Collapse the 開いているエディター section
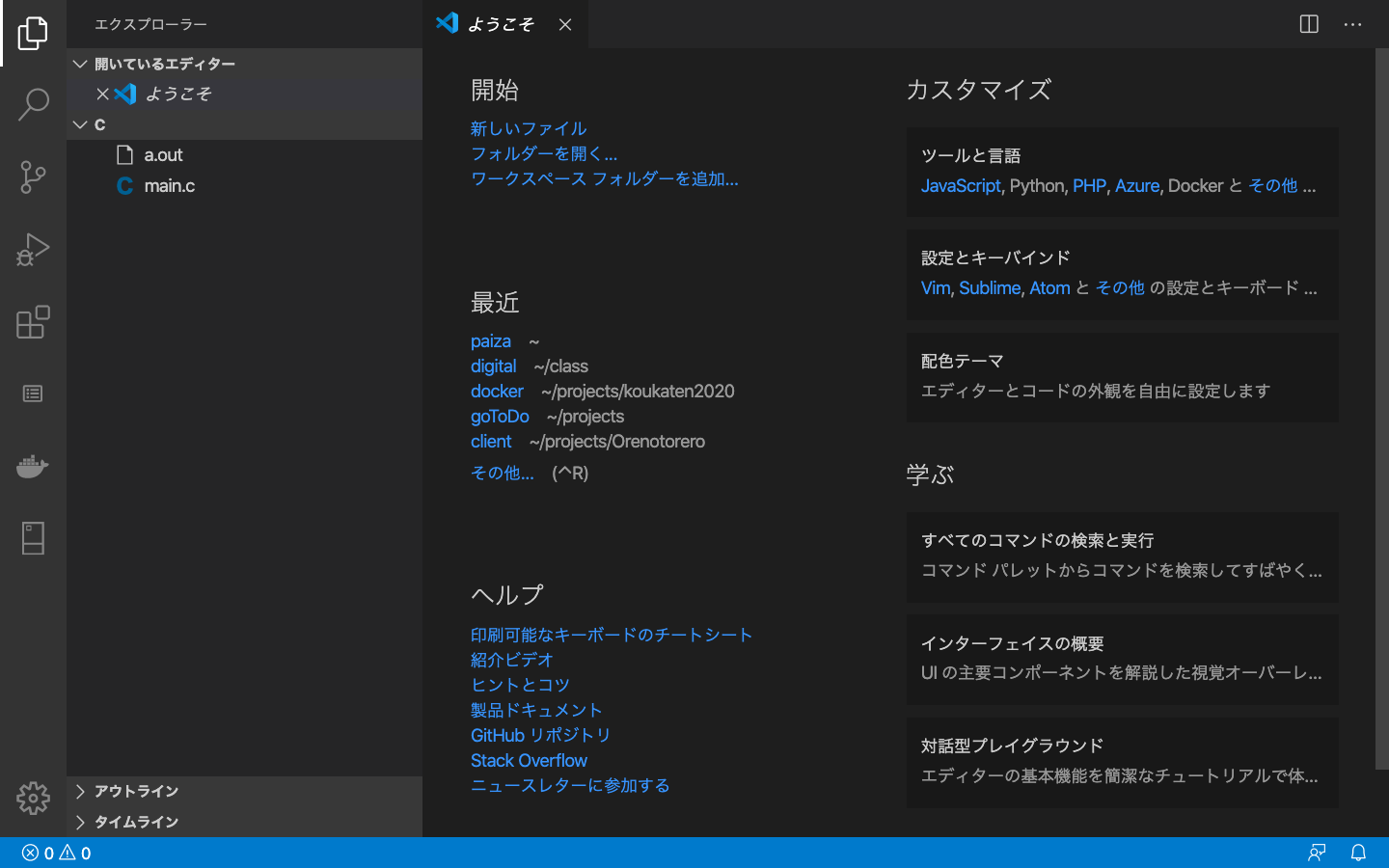 point(244,64)
